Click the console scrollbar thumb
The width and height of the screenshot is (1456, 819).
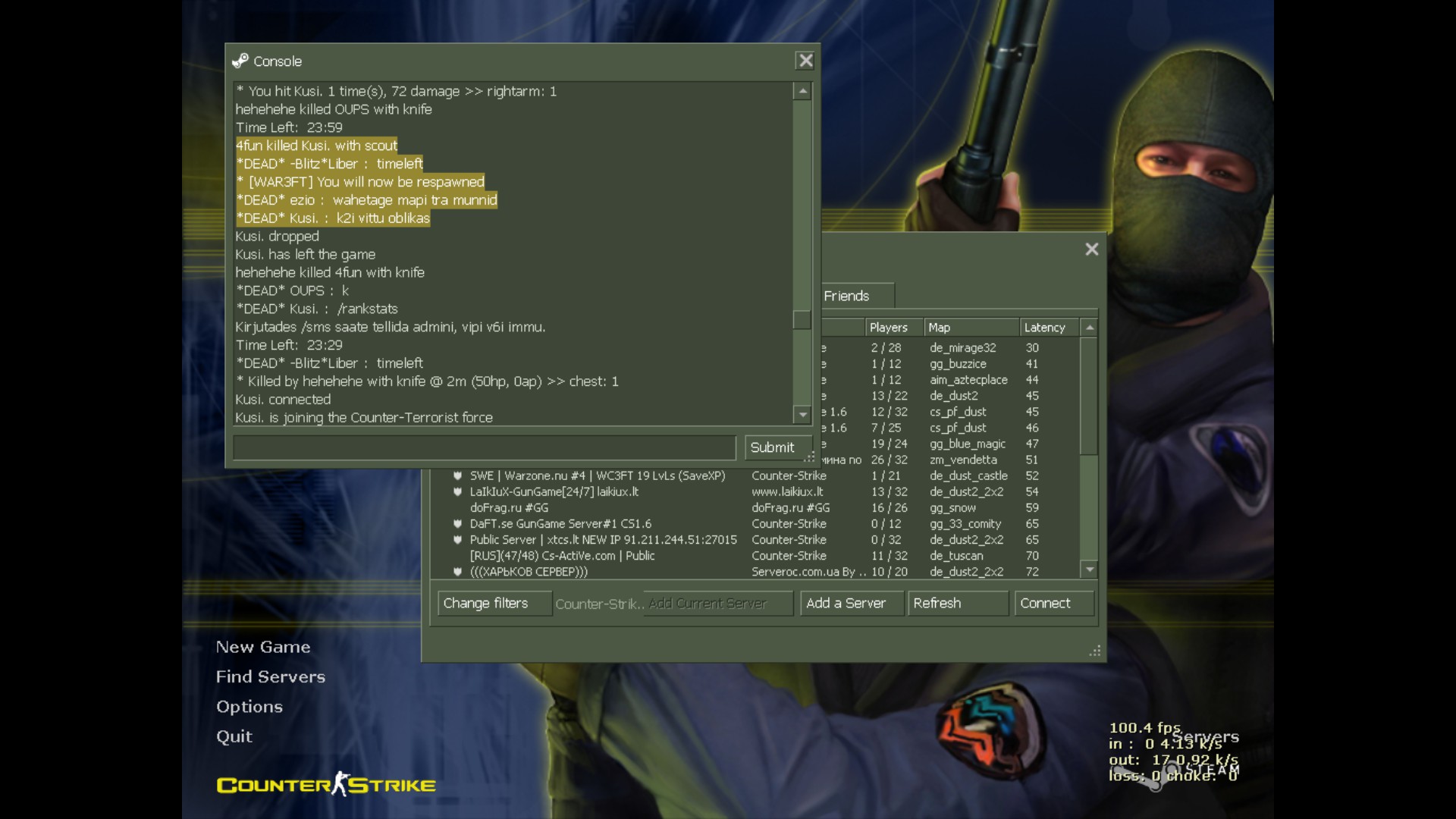(x=802, y=319)
